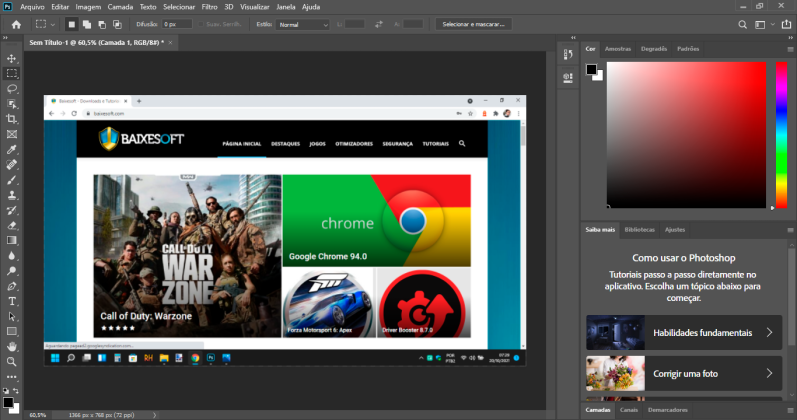Swap width and height values
The width and height of the screenshot is (797, 420).
coord(379,24)
